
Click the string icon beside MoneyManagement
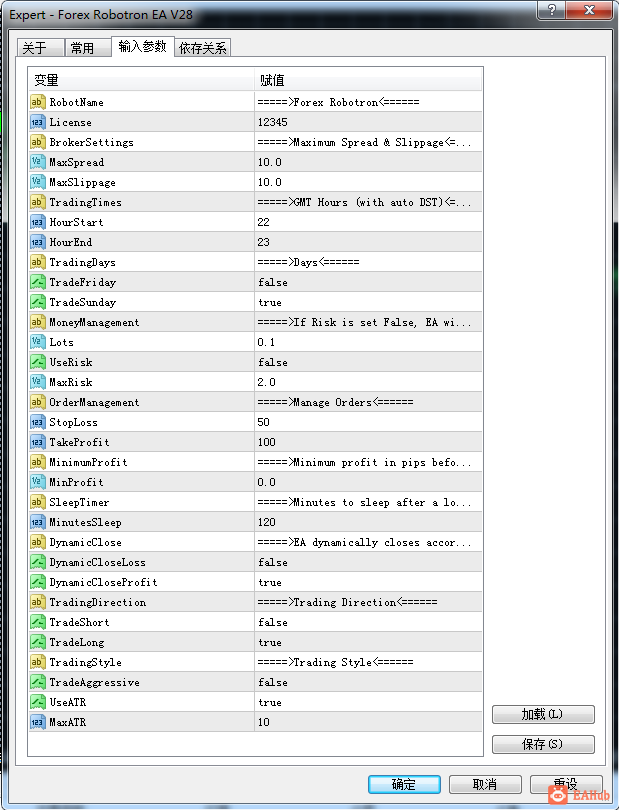(x=38, y=322)
